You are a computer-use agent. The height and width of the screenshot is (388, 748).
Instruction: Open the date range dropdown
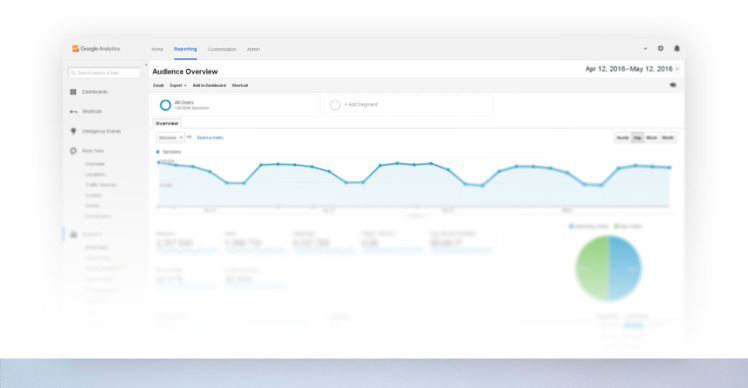pos(632,69)
